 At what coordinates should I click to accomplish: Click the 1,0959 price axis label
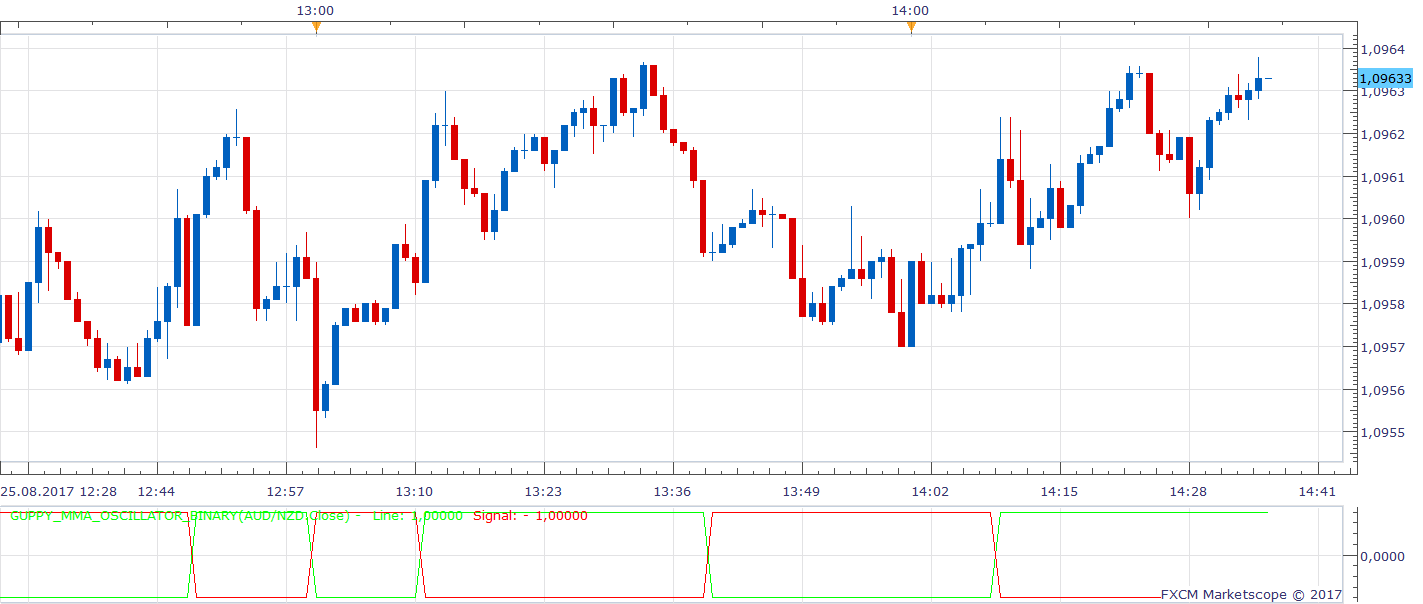[x=1385, y=263]
